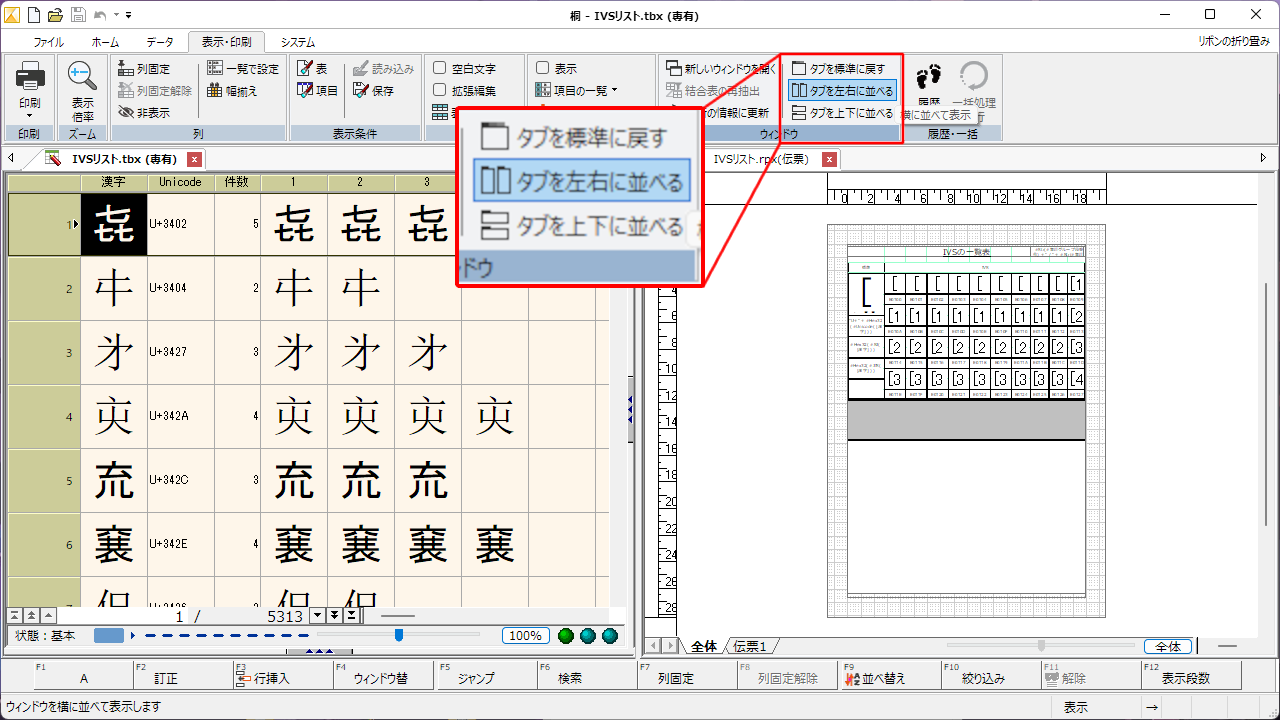
Task: Click 一覧で設定 list settings icon
Action: pos(216,69)
